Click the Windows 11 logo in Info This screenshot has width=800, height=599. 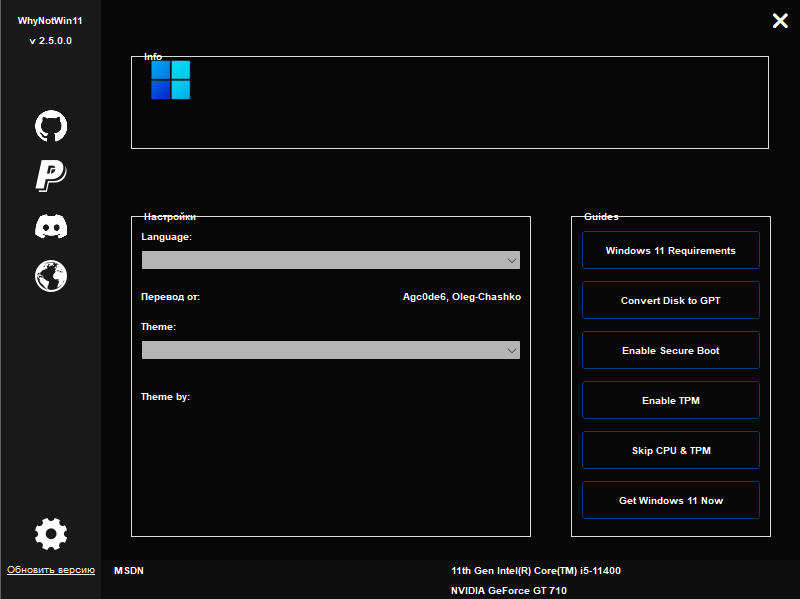(170, 80)
